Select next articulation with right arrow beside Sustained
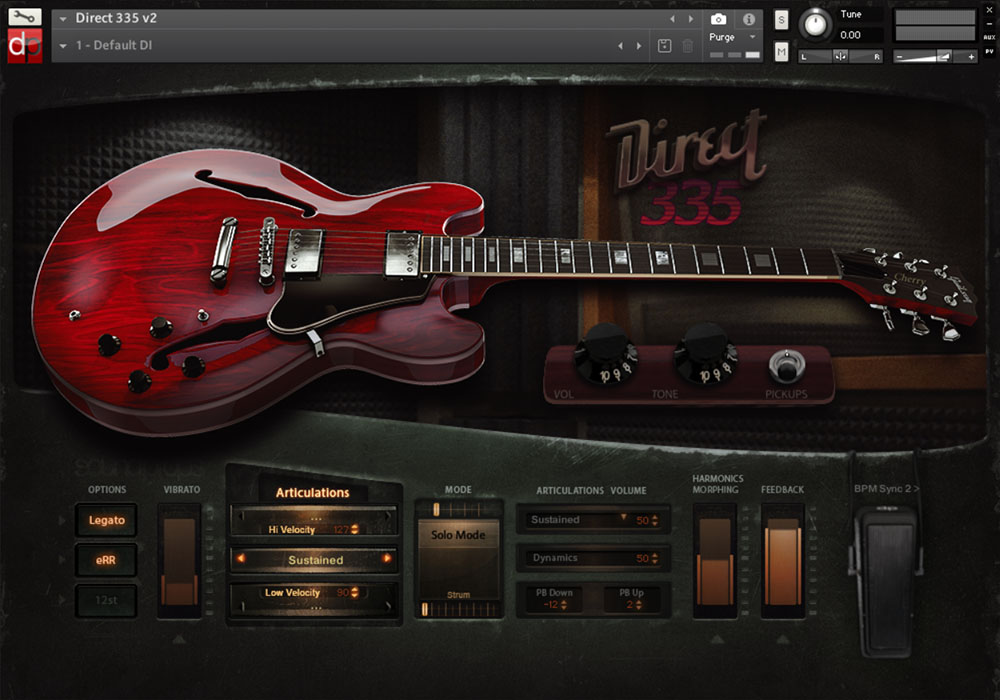 coord(387,558)
